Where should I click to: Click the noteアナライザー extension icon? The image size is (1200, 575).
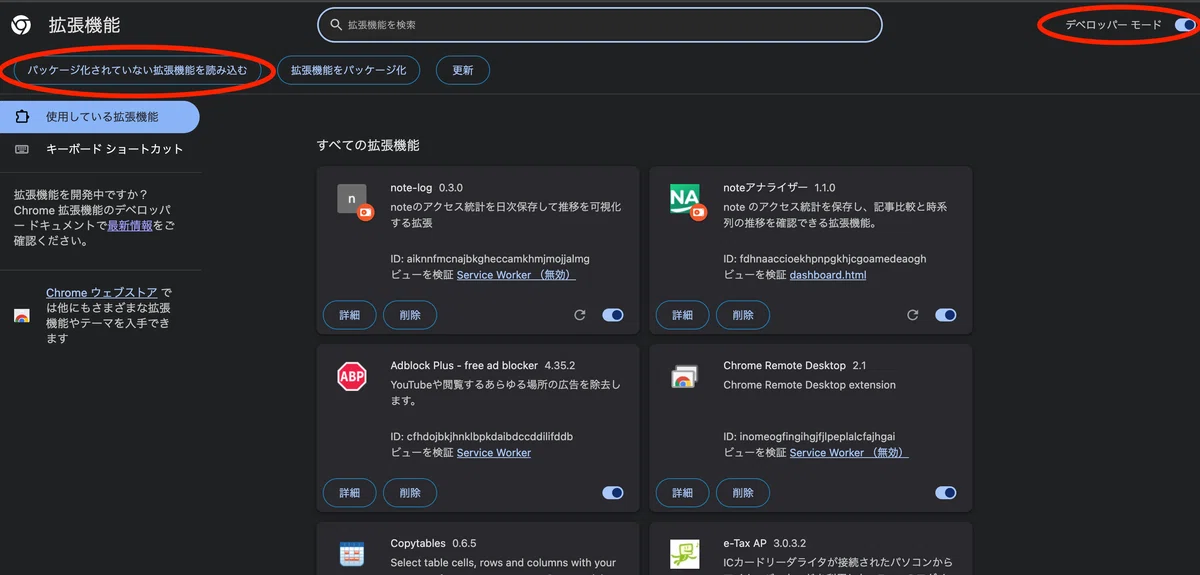tap(686, 201)
